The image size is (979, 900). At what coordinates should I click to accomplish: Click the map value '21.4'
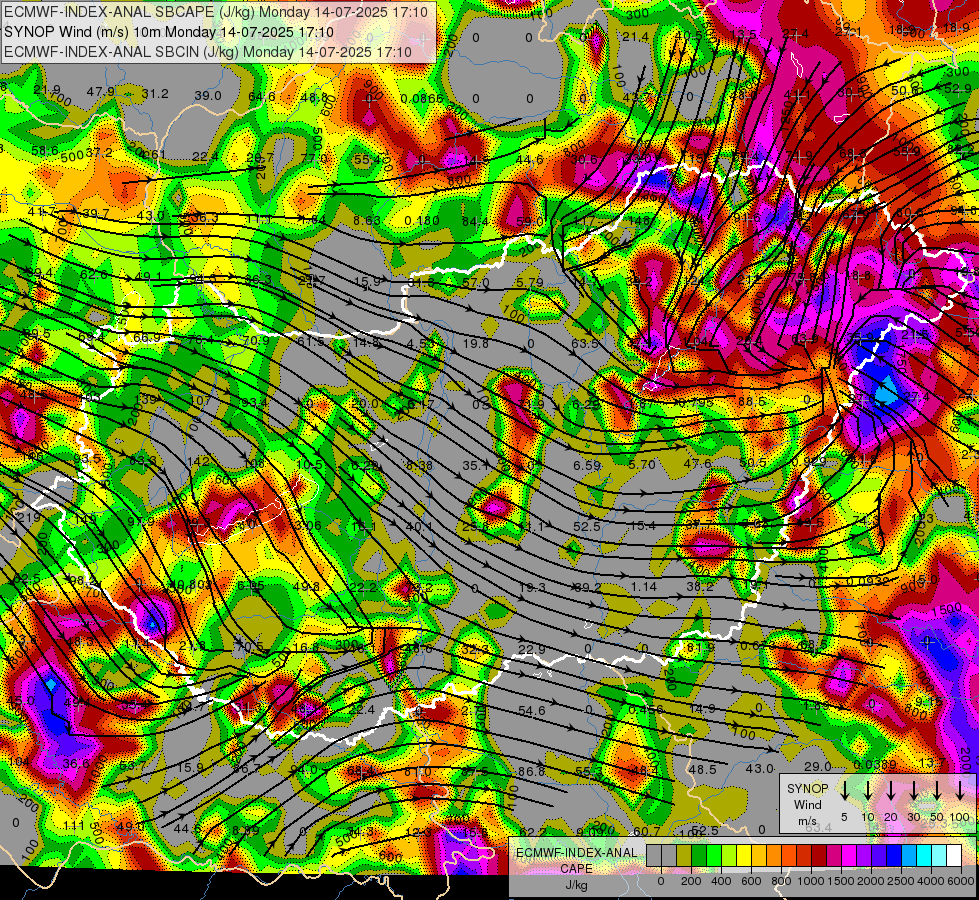636,37
